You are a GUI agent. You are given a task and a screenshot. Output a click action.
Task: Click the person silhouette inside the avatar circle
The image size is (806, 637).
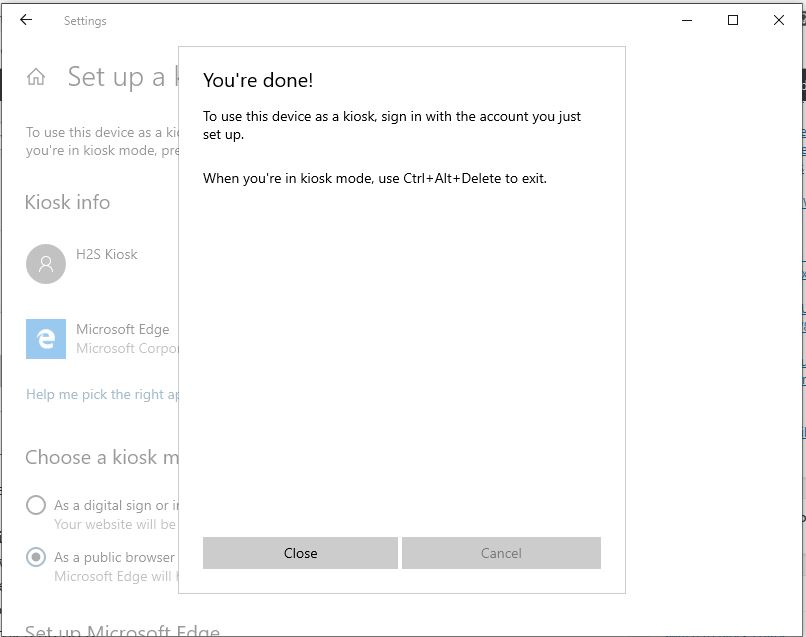coord(44,263)
